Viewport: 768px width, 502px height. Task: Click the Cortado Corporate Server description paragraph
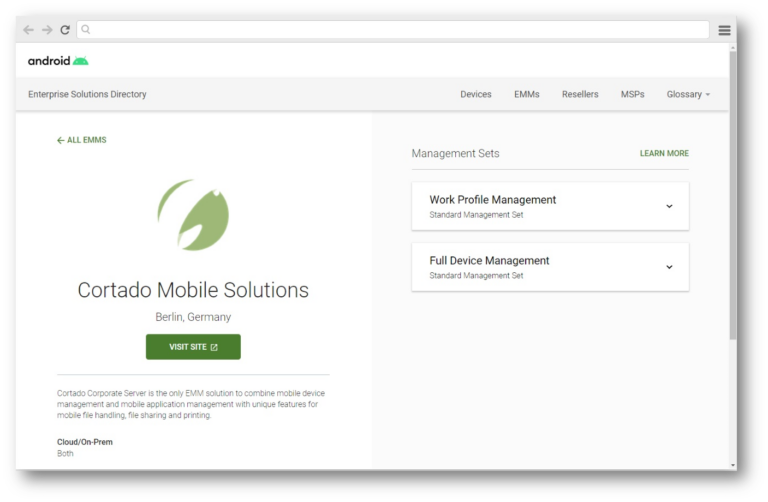click(x=191, y=404)
